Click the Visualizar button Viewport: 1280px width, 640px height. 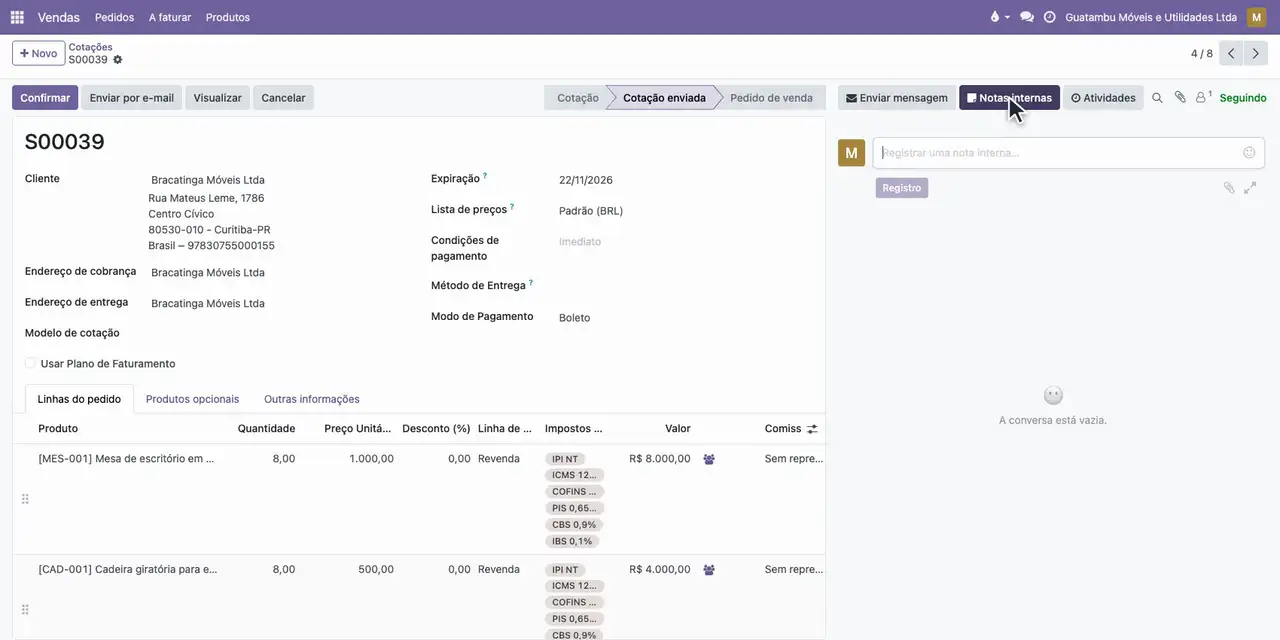click(x=217, y=98)
